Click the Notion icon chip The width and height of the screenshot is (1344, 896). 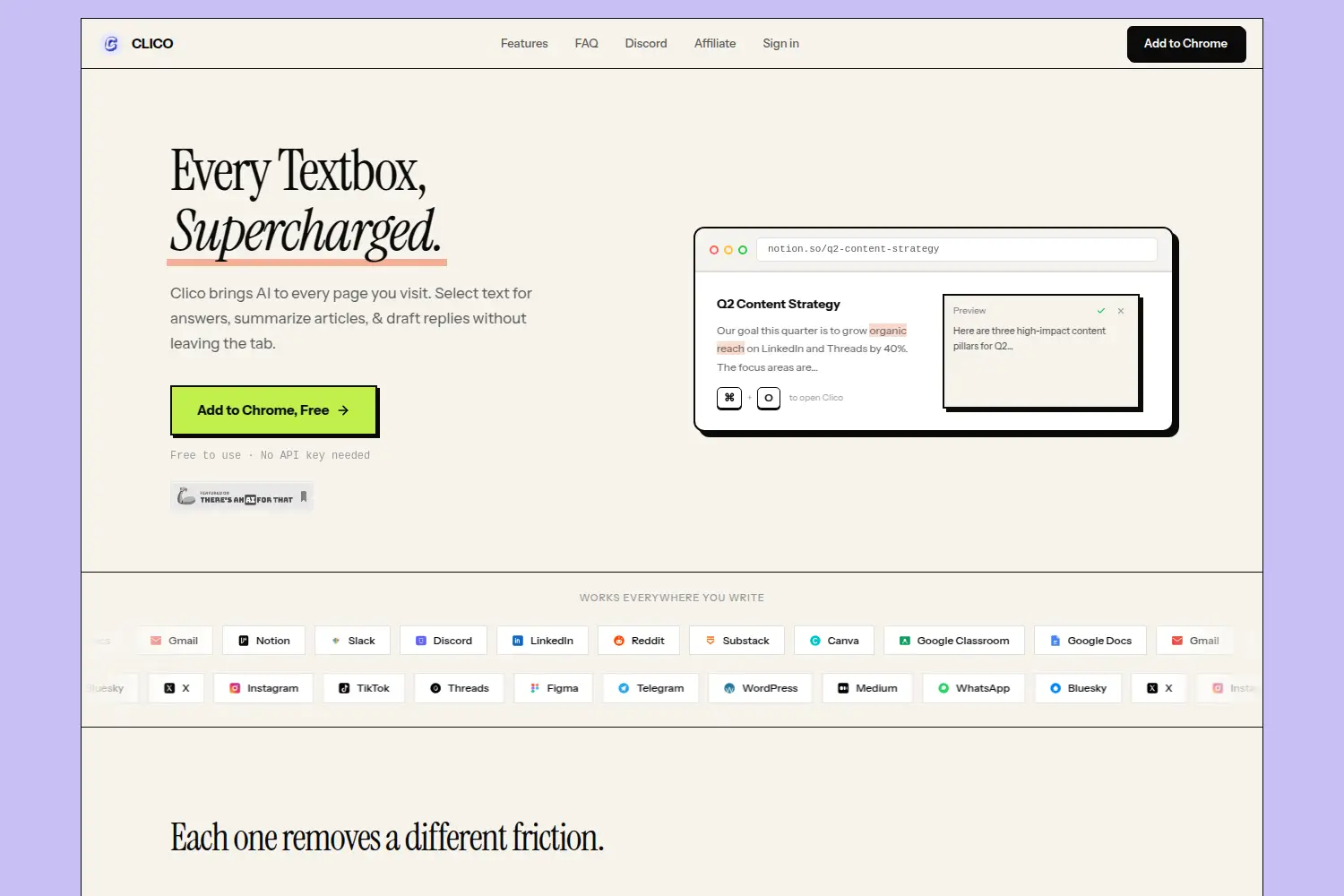pyautogui.click(x=264, y=641)
